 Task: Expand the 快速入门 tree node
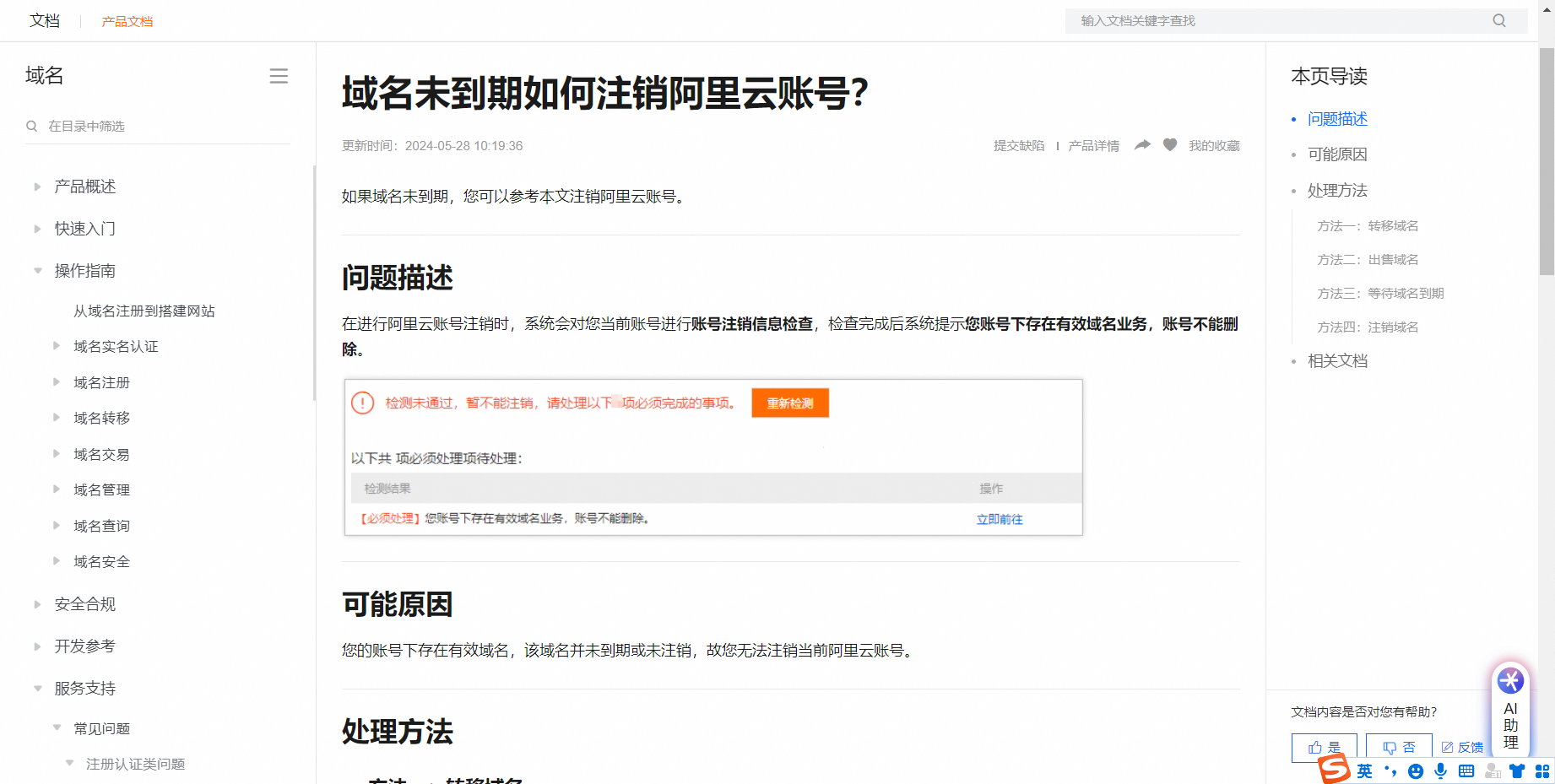click(37, 229)
